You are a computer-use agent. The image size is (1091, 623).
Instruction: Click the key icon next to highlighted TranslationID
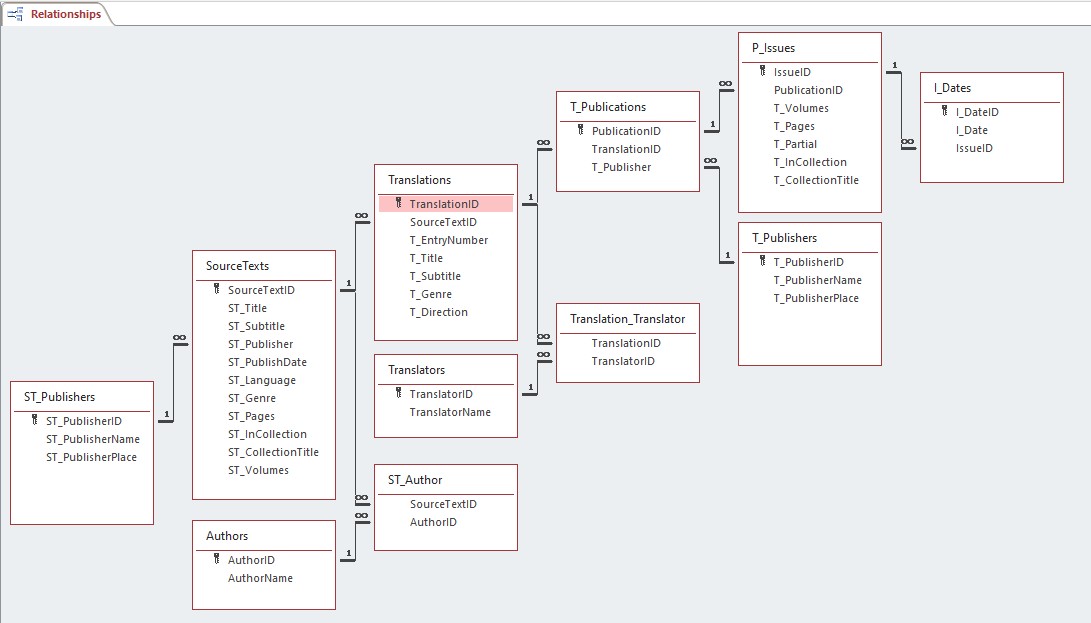399,203
